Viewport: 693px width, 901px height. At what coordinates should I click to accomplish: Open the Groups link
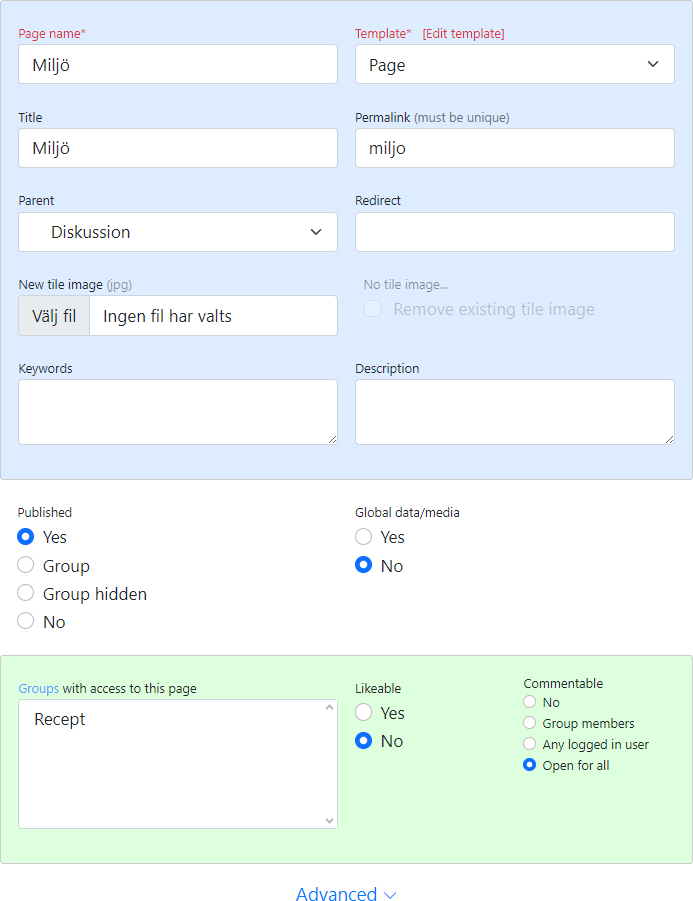pyautogui.click(x=39, y=689)
